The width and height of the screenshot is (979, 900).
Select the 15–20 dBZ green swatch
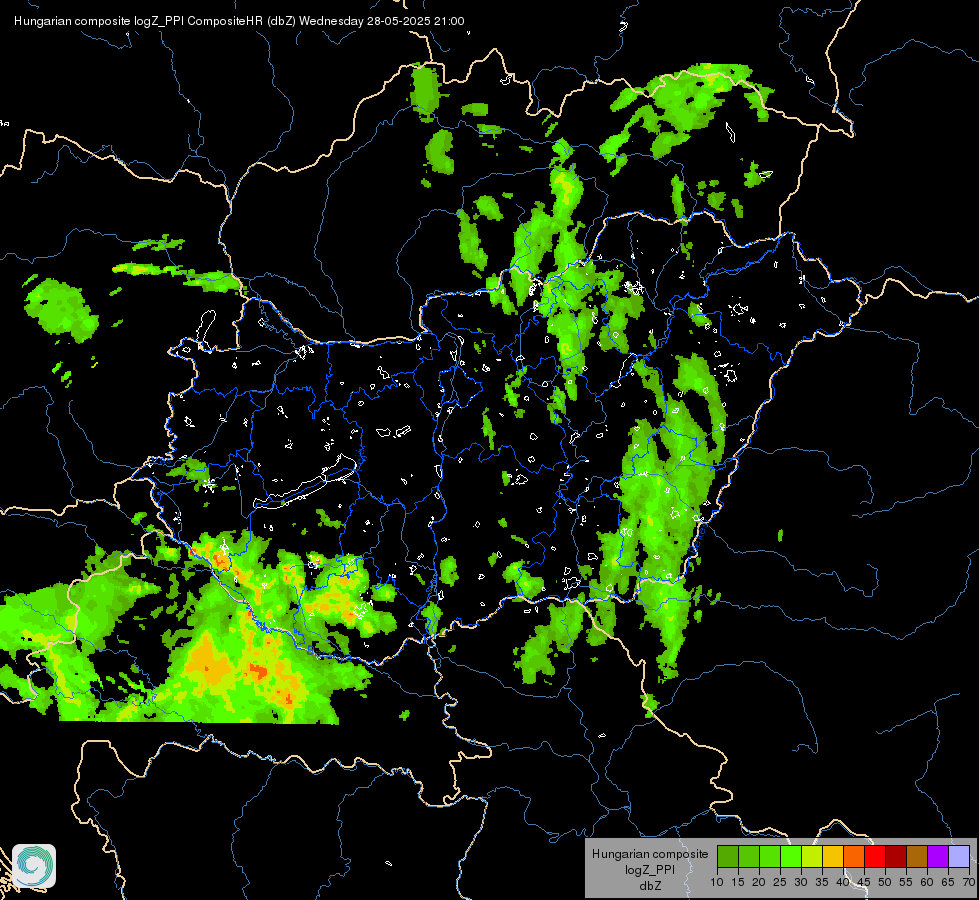click(x=749, y=856)
